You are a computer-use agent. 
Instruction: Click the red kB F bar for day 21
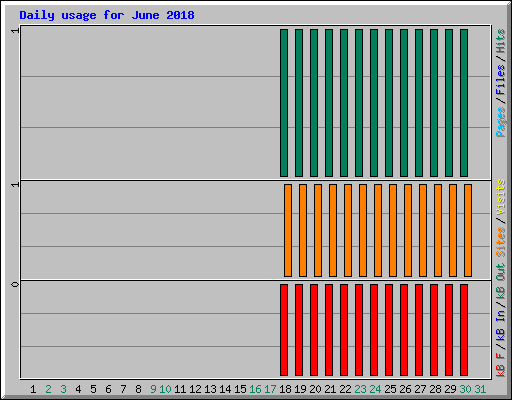click(329, 330)
